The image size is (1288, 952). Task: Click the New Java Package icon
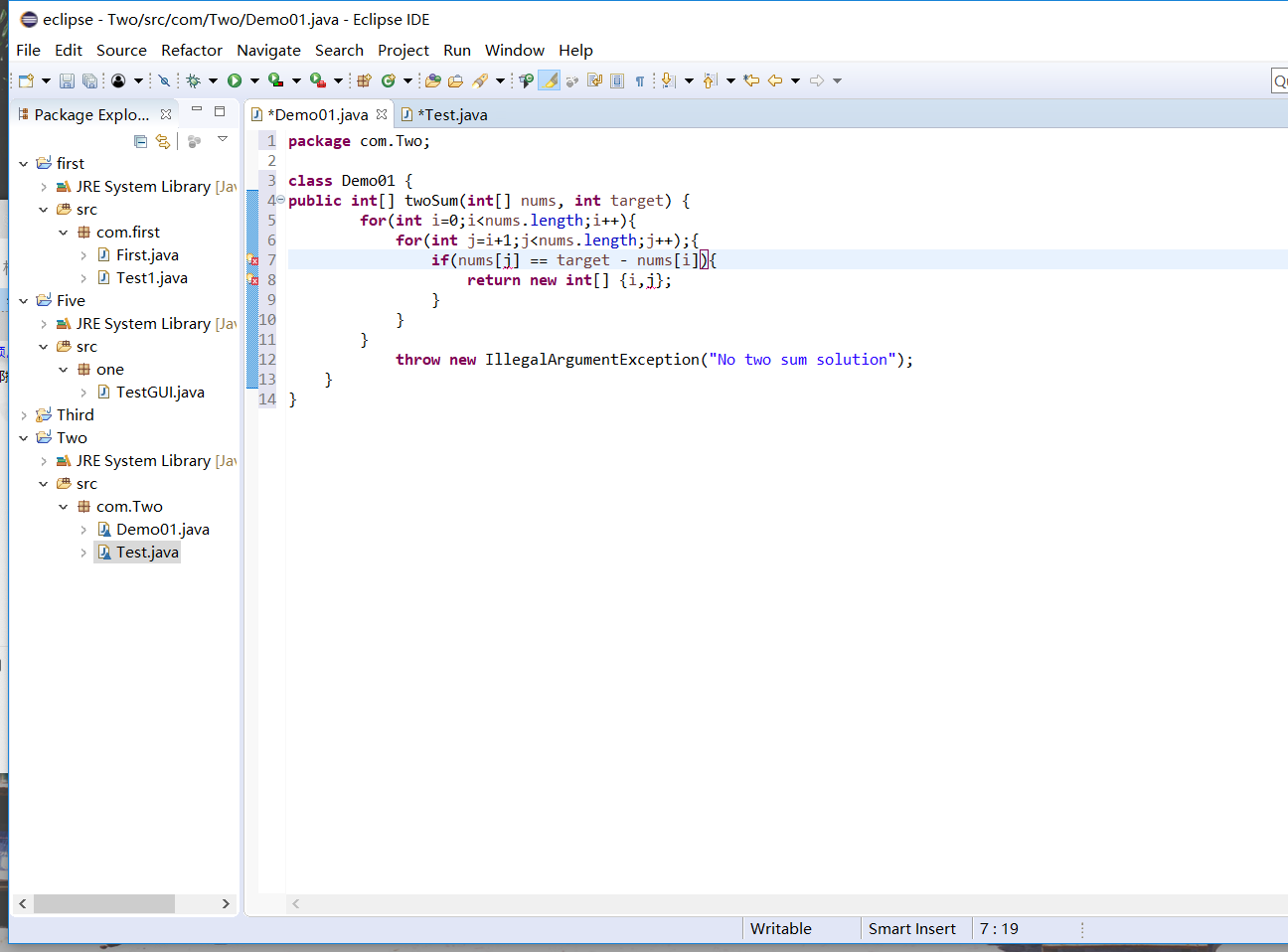click(364, 80)
